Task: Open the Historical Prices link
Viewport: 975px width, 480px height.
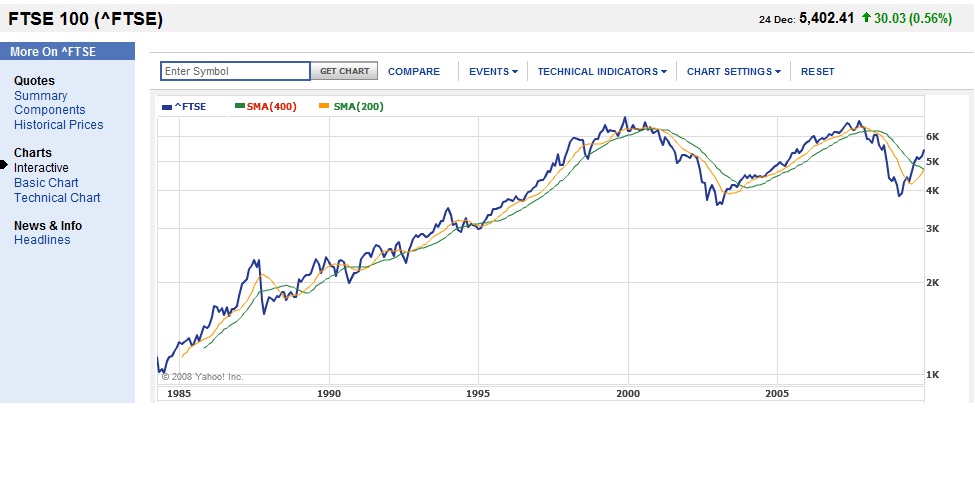Action: coord(58,124)
